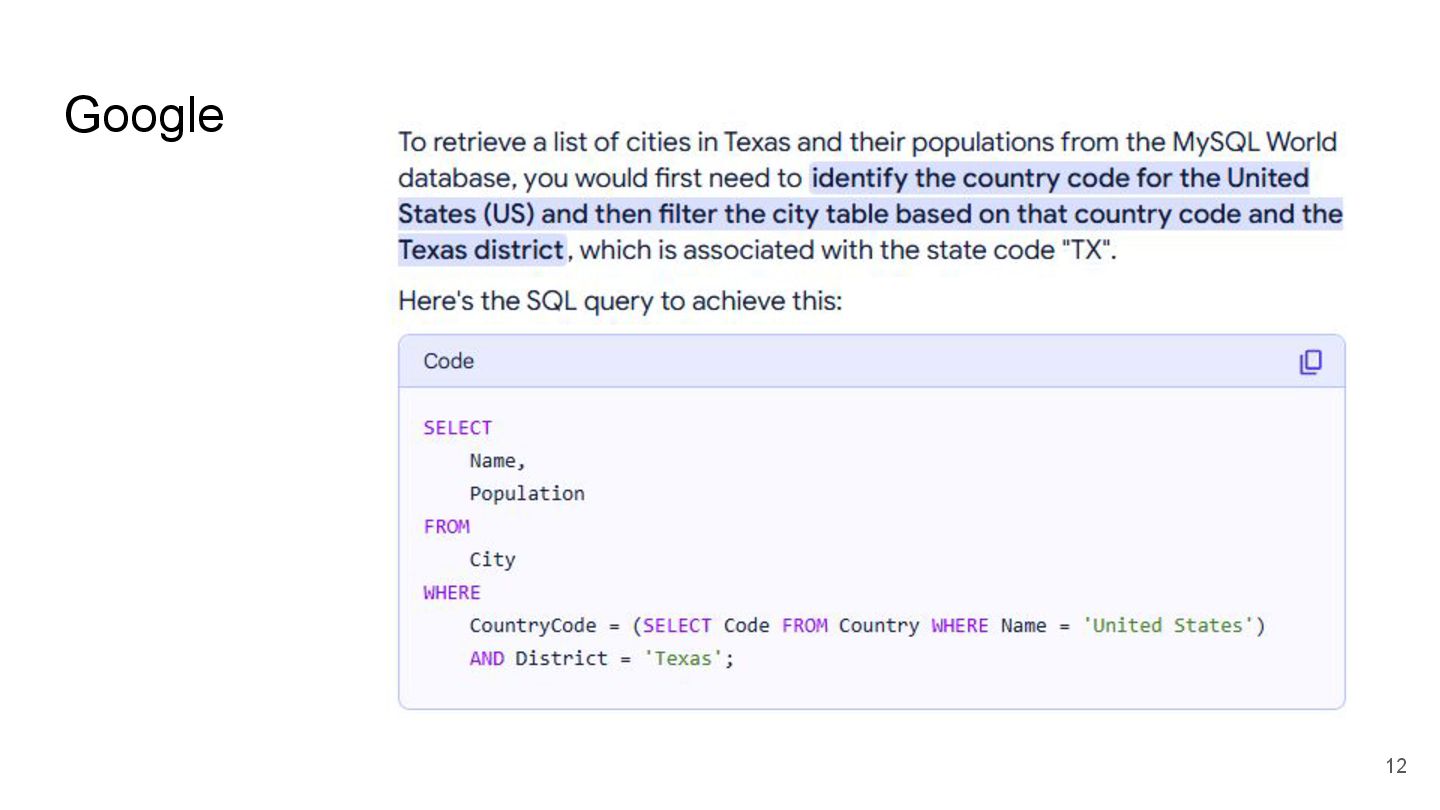The image size is (1440, 810).
Task: Click the sentence 'Here's the SQL query to achieve this:'
Action: point(620,301)
